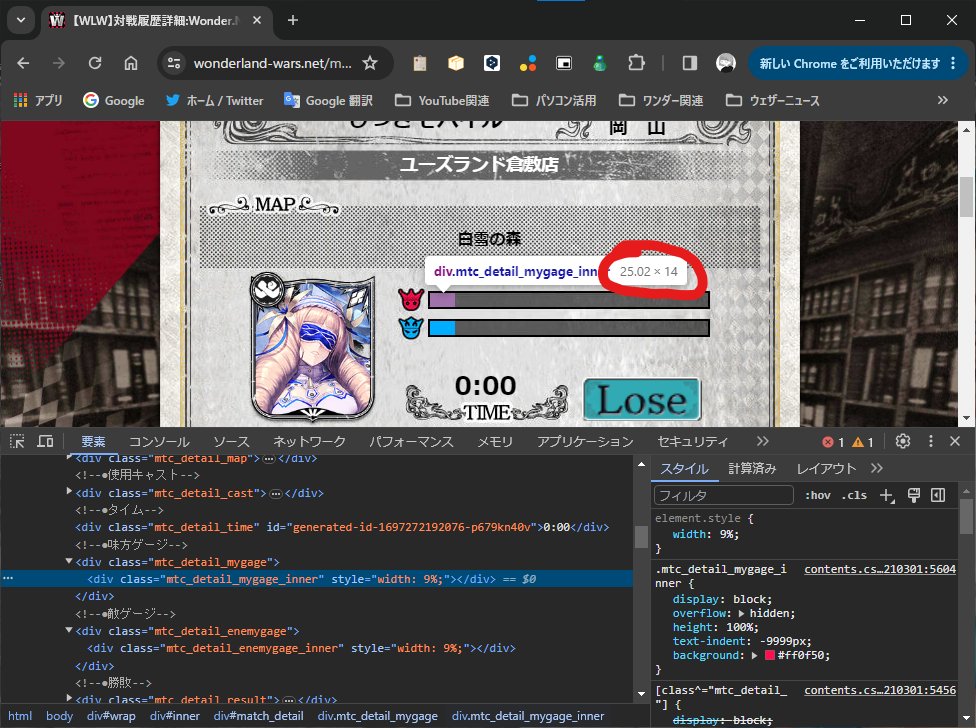This screenshot has height=728, width=976.
Task: Open contents.cs…210301:5456 source link
Action: click(880, 690)
